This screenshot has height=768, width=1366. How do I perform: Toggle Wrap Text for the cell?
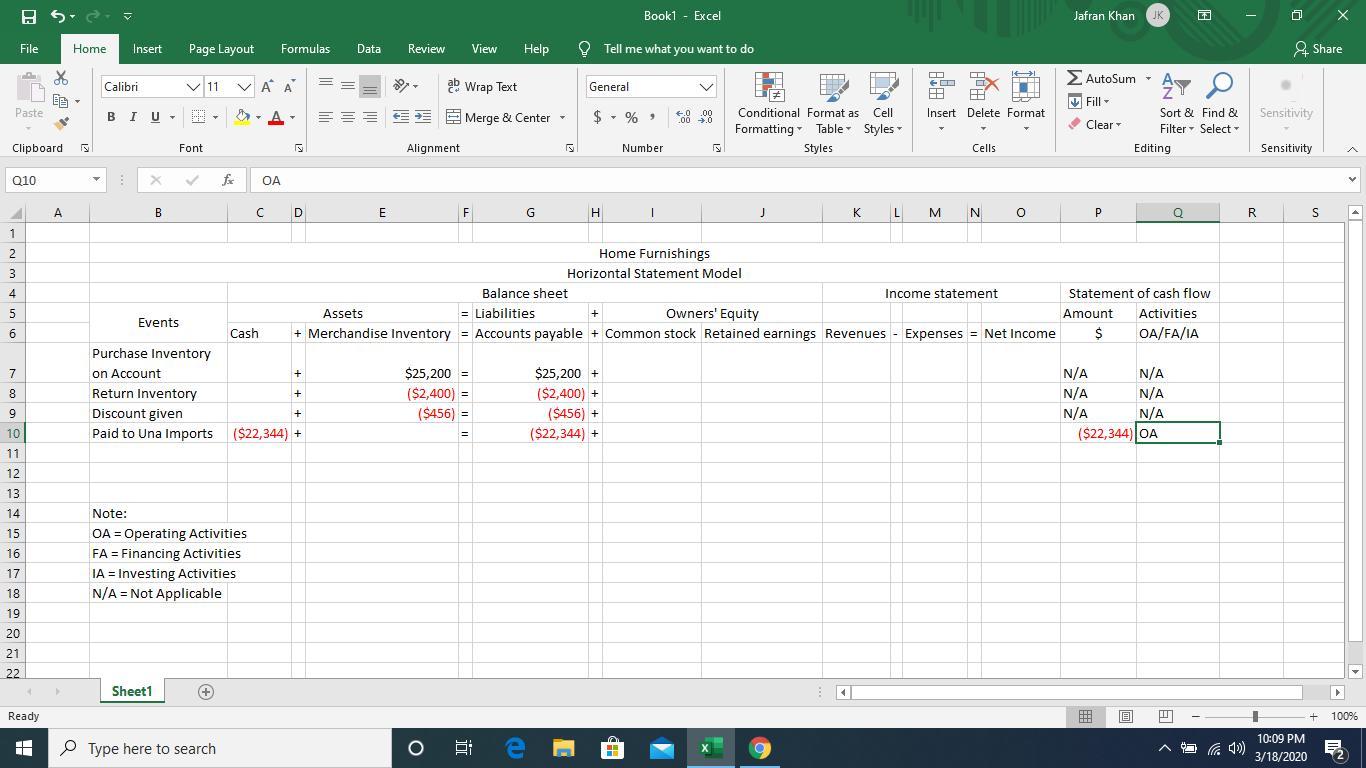point(482,87)
